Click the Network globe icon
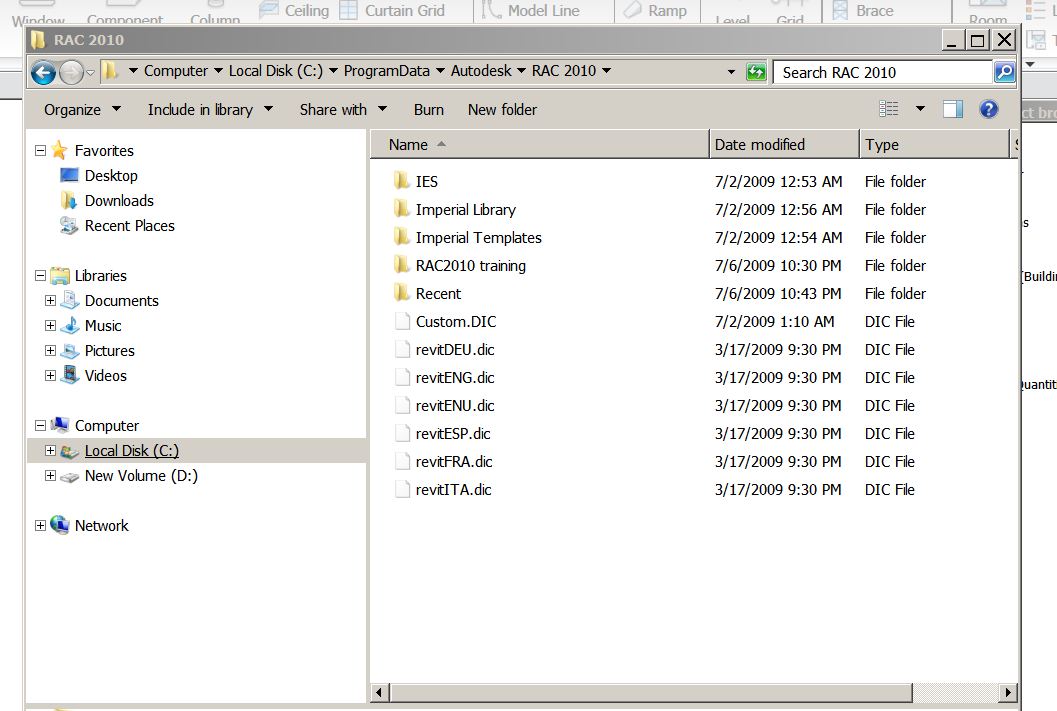Image resolution: width=1057 pixels, height=711 pixels. coord(59,524)
